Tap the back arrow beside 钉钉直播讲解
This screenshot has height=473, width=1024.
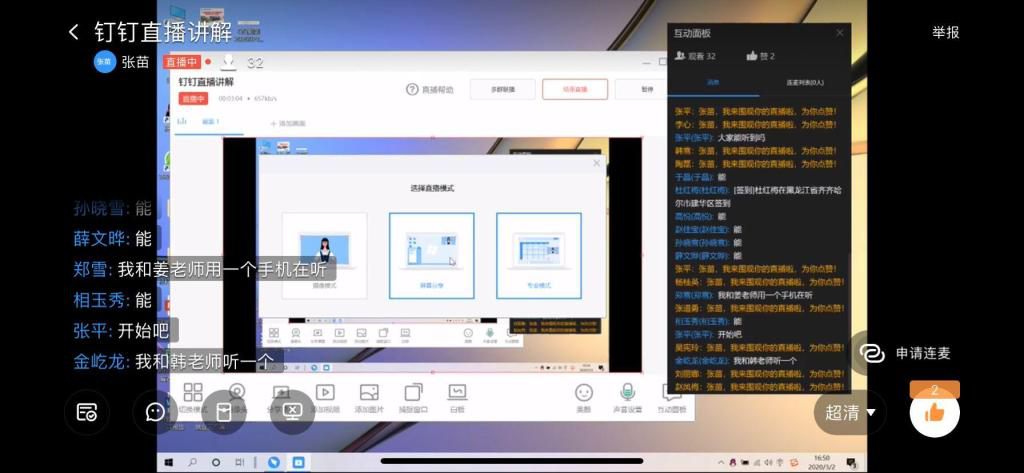(x=73, y=32)
